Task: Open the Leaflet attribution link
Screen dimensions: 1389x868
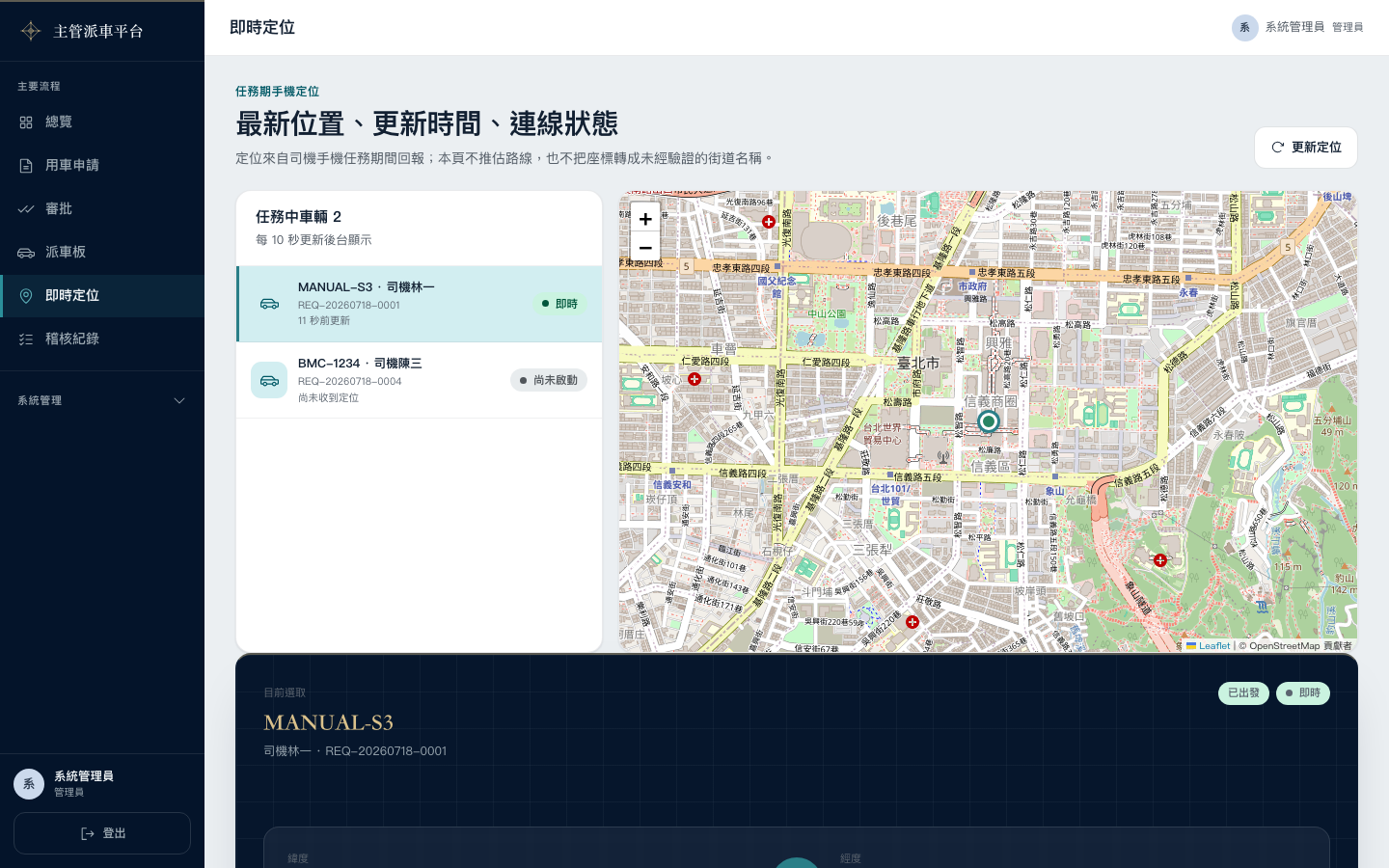Action: point(1209,646)
